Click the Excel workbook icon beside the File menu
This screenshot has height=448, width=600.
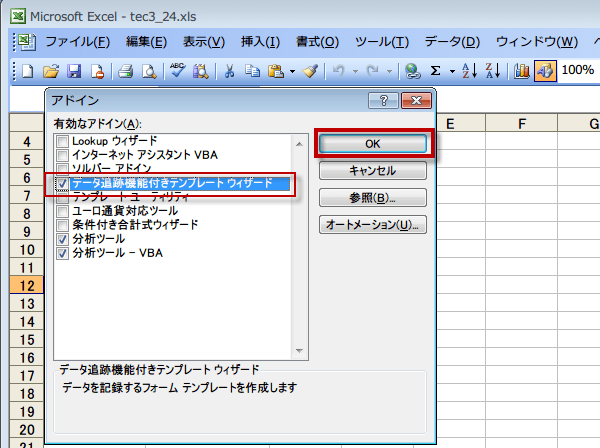[26, 42]
